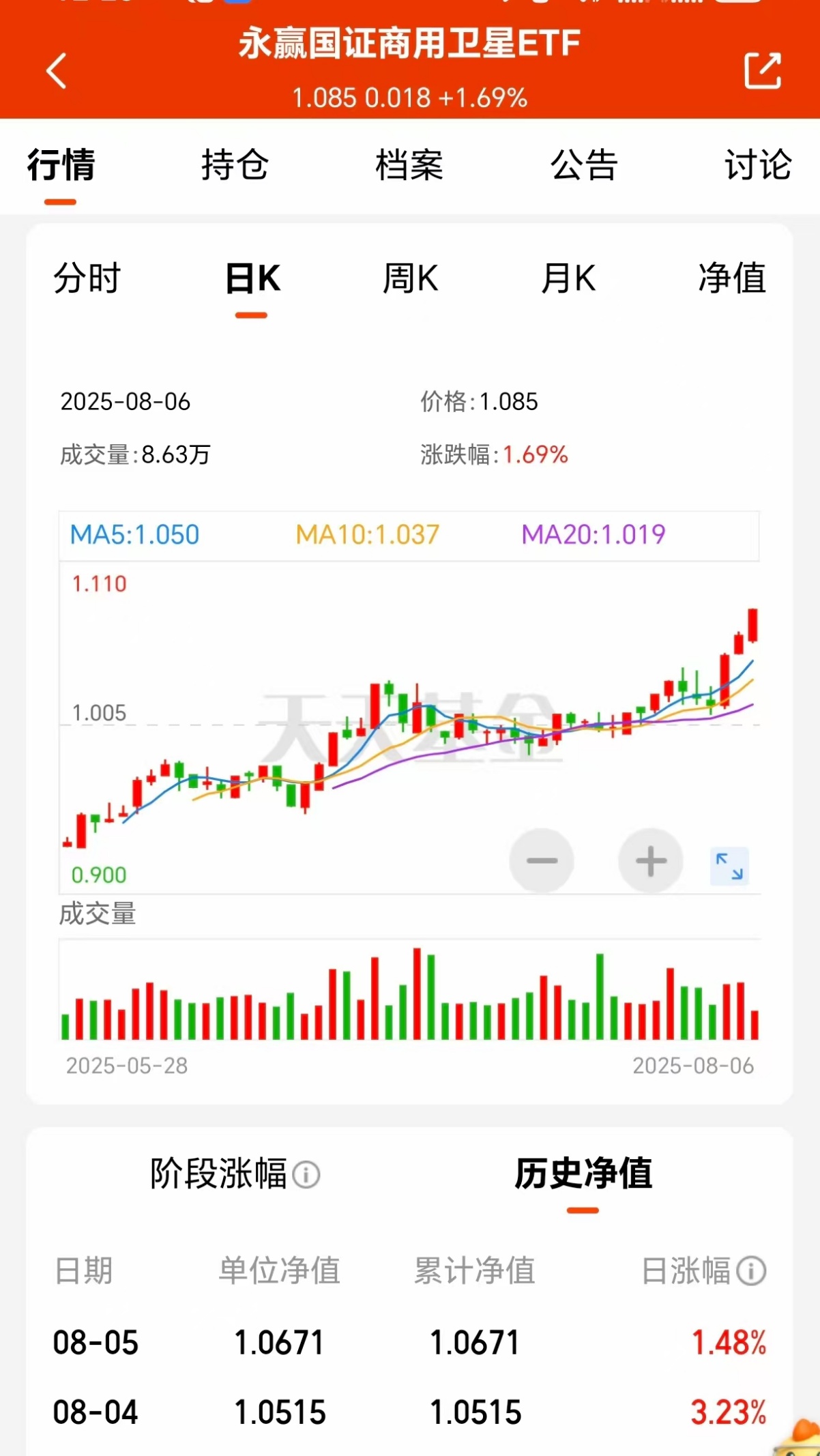Tap 08-05 daily change 1.48%

729,1343
